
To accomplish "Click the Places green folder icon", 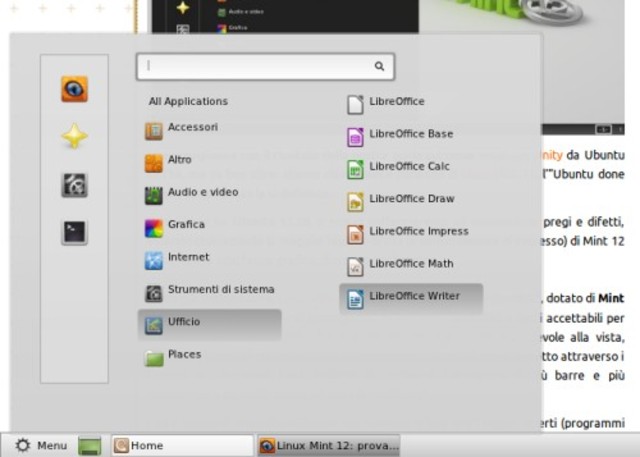I will (154, 358).
